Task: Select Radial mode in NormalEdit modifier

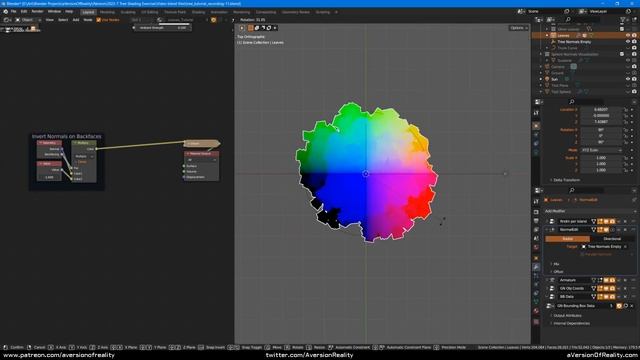Action: tap(567, 239)
